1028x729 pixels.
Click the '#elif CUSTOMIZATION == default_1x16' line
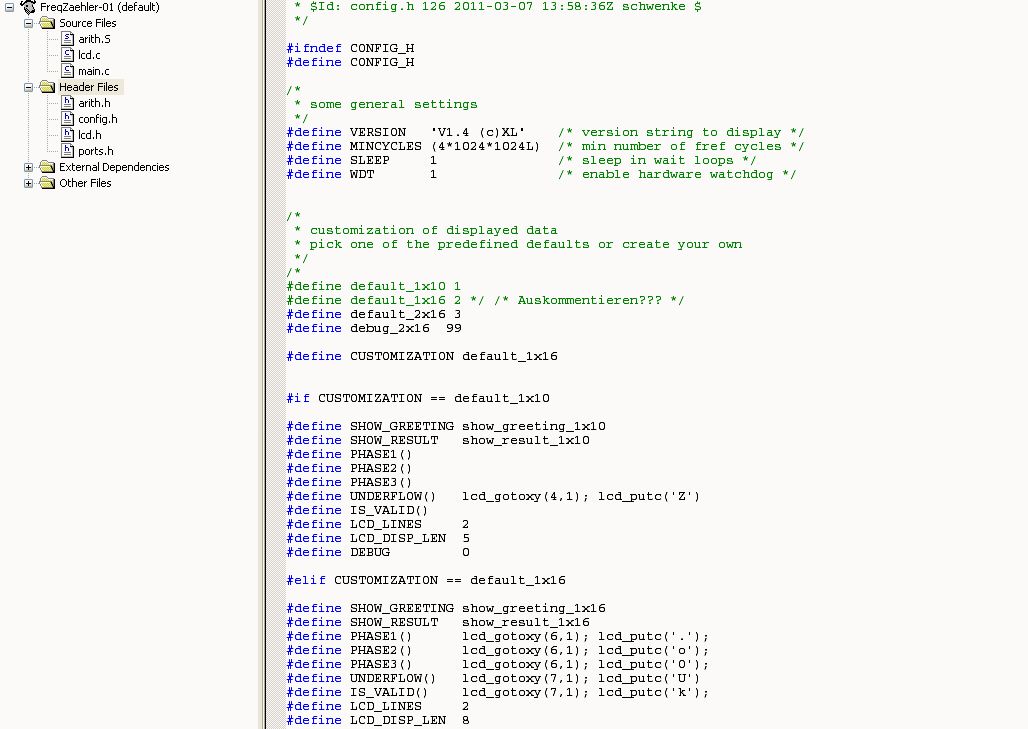425,580
